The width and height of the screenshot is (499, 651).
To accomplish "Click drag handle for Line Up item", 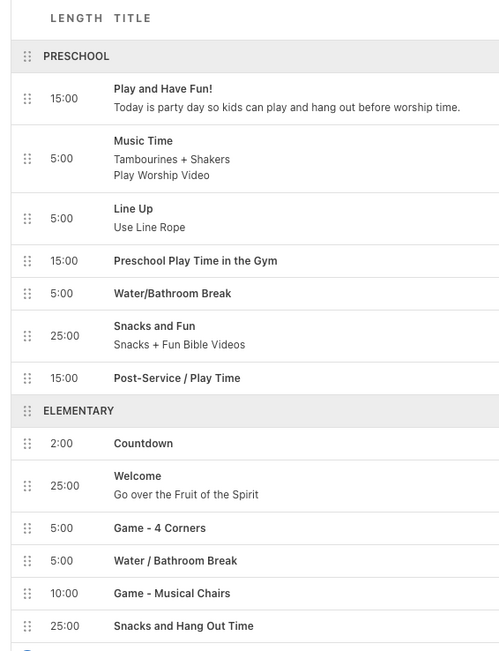I will click(27, 218).
